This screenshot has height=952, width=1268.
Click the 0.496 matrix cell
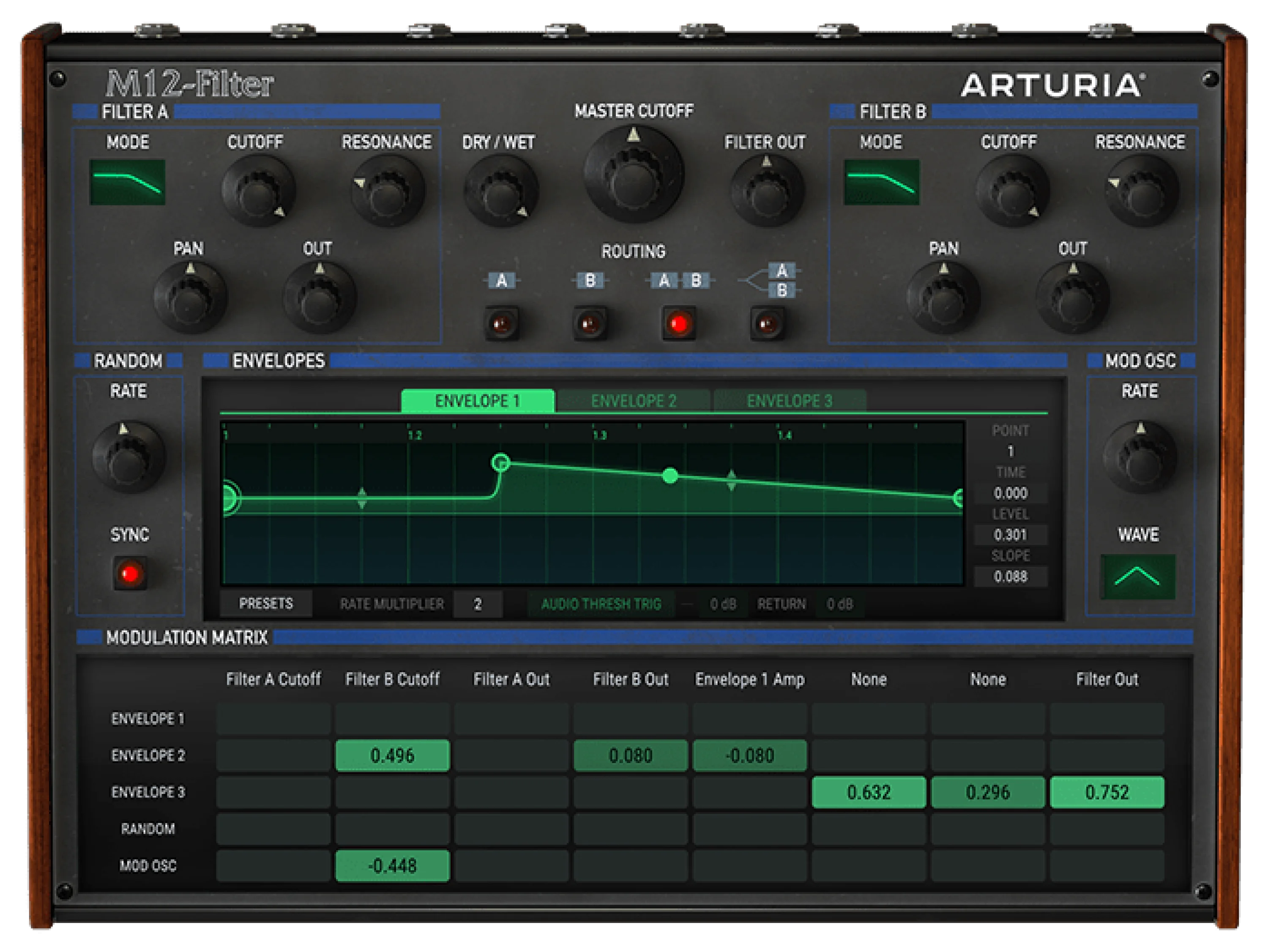pos(393,755)
